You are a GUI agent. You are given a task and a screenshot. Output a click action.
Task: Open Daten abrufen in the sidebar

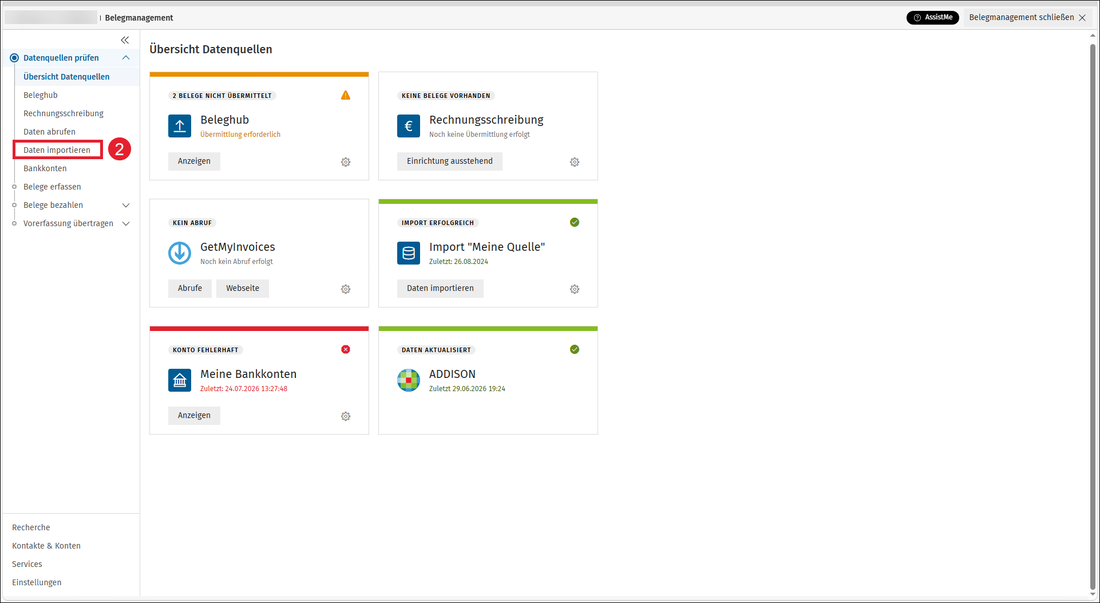49,131
